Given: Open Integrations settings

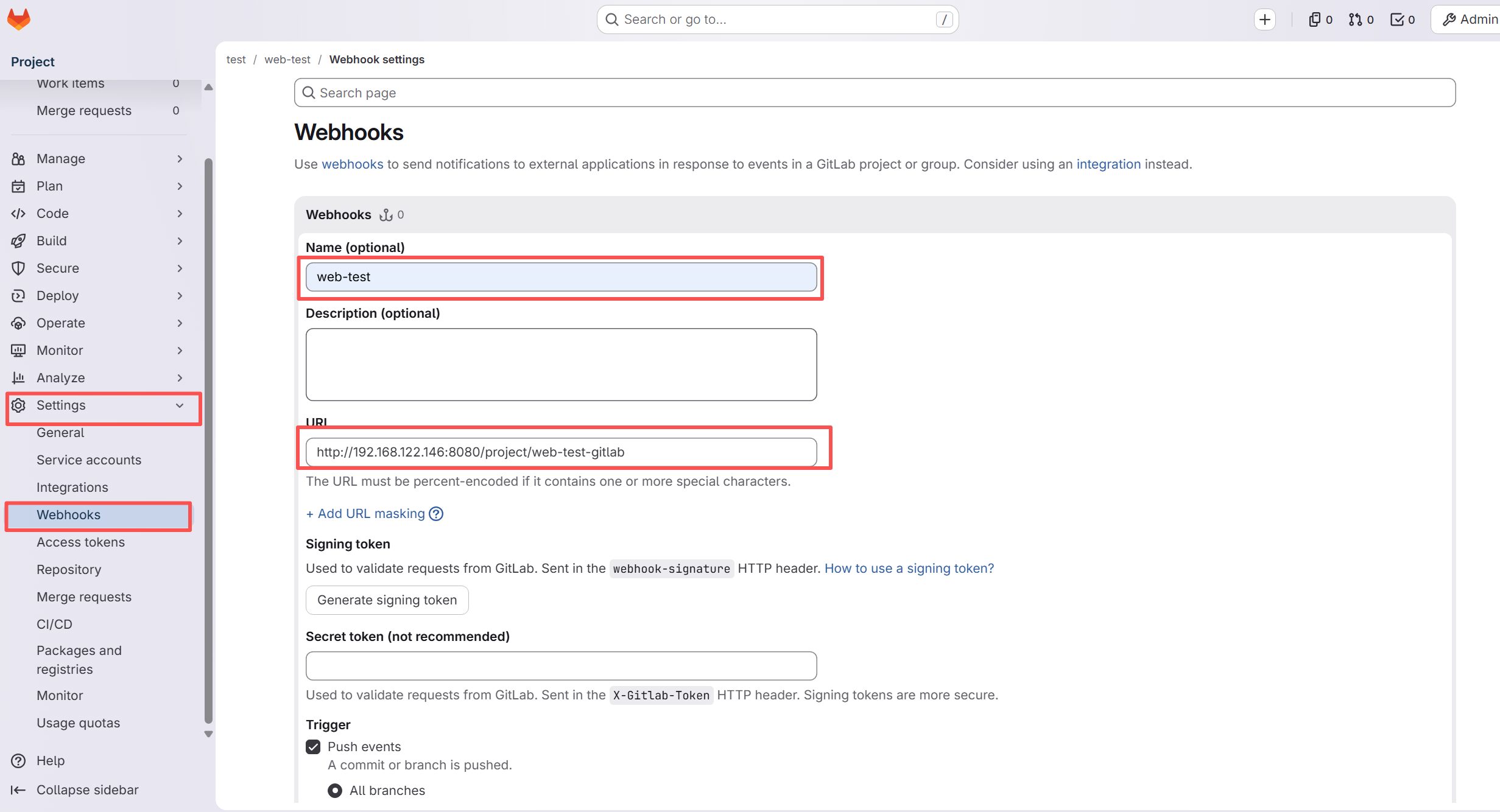Looking at the screenshot, I should pyautogui.click(x=72, y=488).
